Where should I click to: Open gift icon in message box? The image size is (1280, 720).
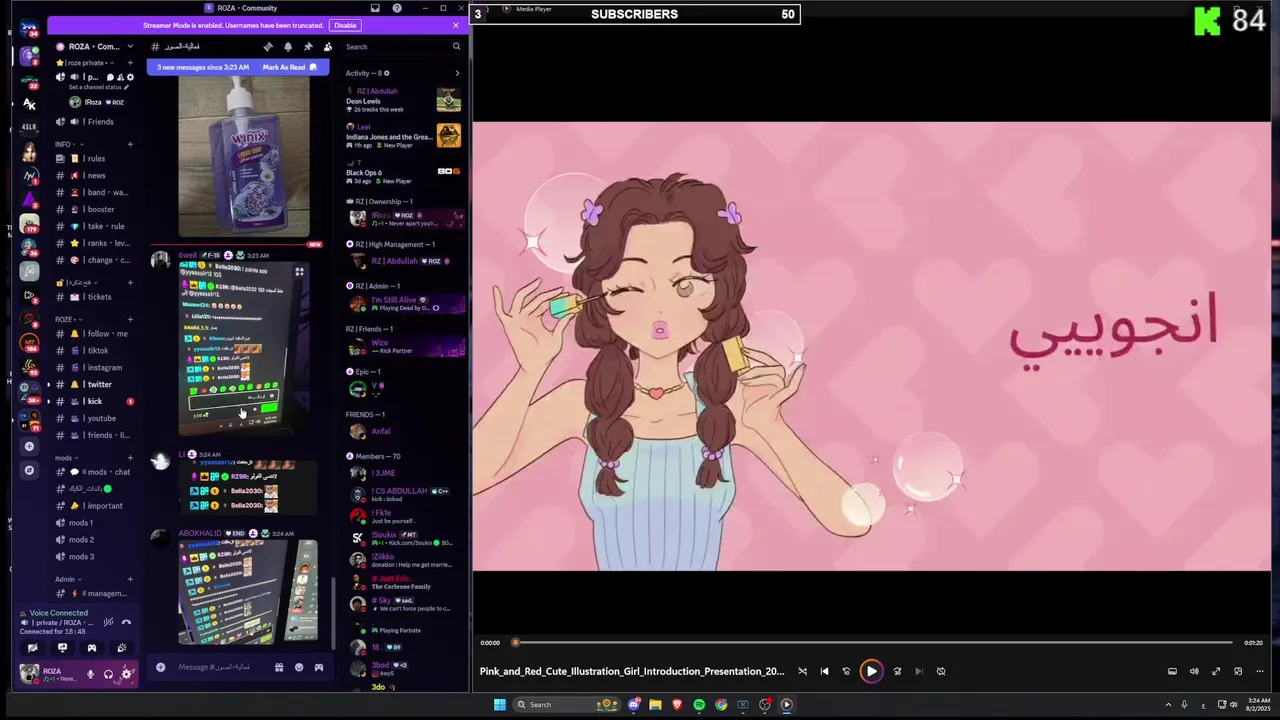(279, 667)
